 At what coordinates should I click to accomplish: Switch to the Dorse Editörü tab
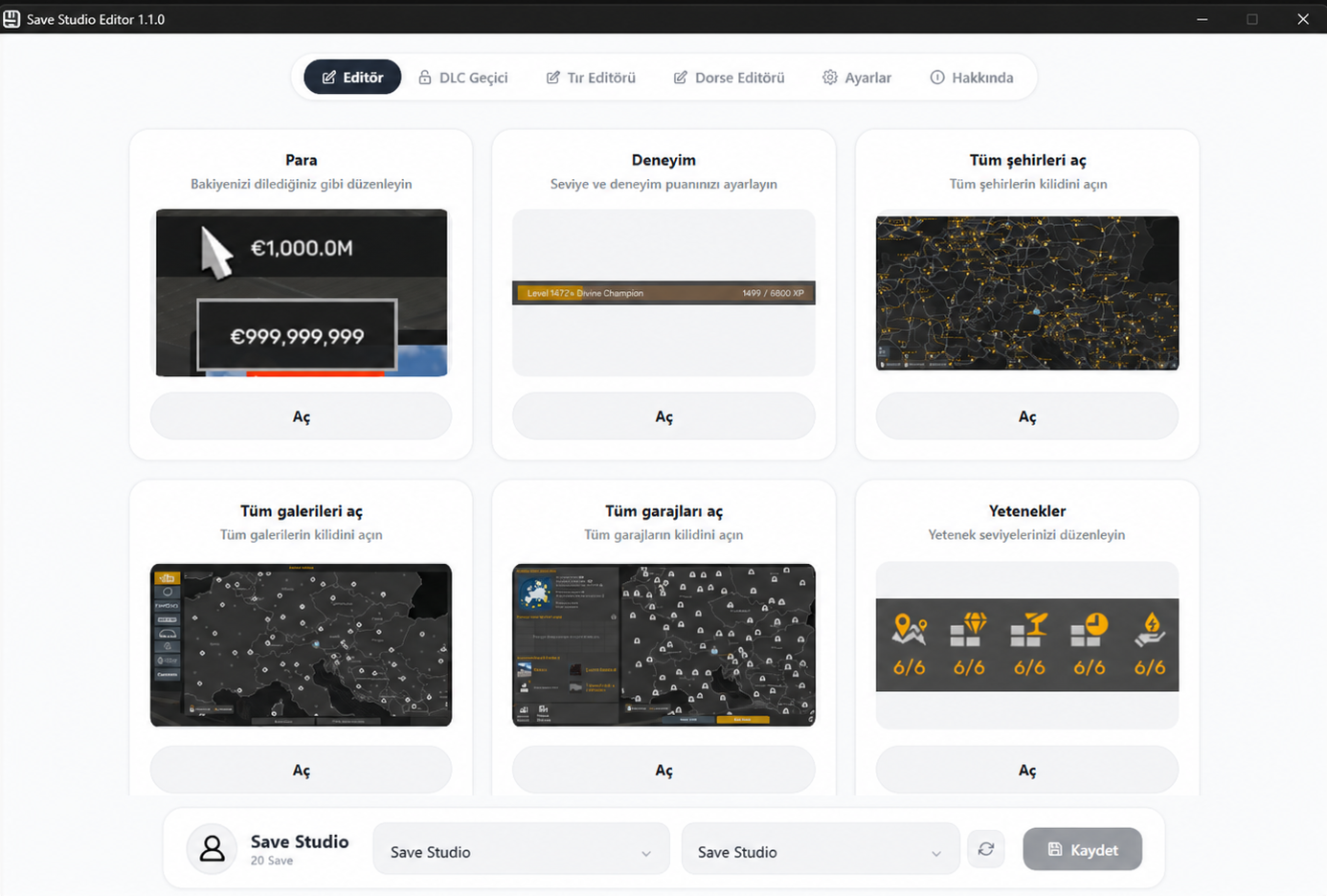pyautogui.click(x=730, y=78)
